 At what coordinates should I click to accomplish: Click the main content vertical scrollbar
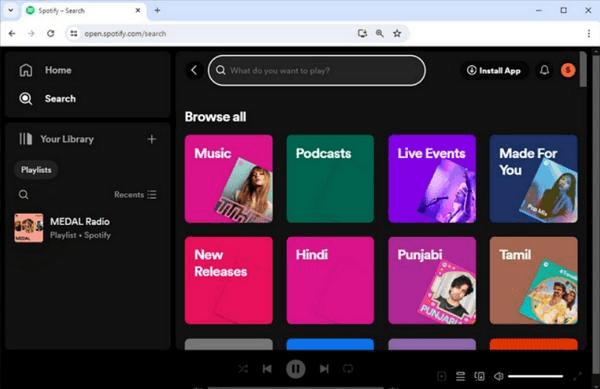click(583, 69)
